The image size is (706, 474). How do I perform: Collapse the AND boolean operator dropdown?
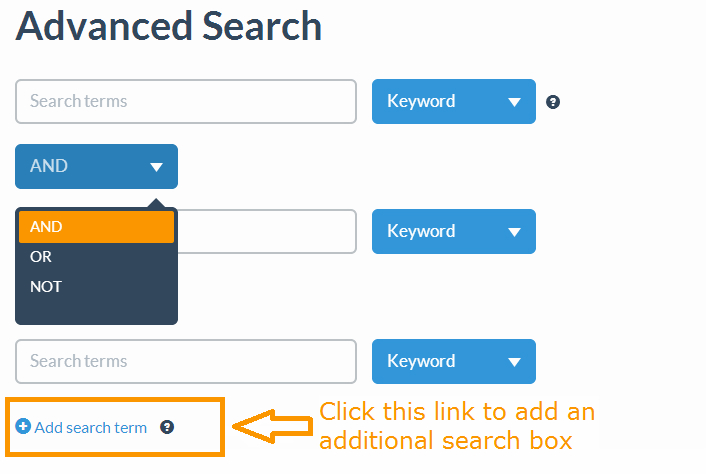(96, 167)
